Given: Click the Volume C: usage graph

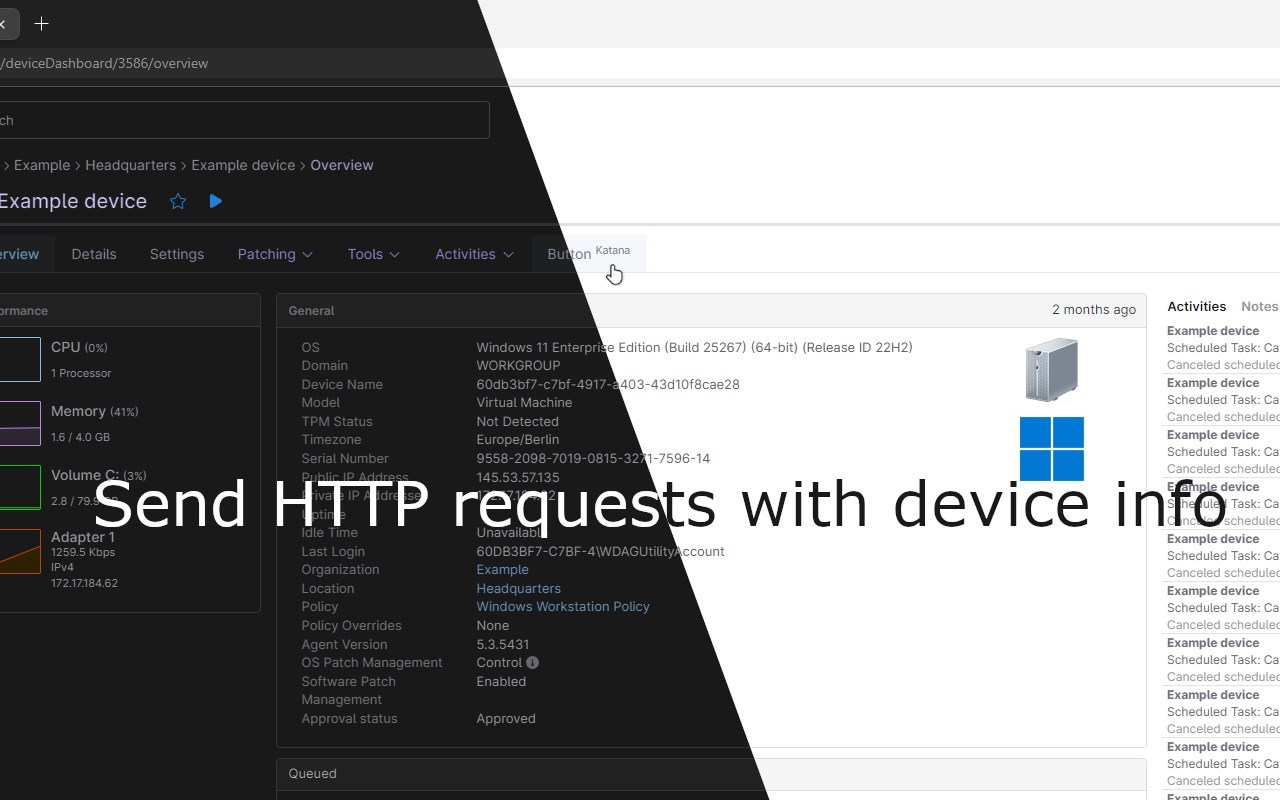Looking at the screenshot, I should tap(20, 488).
